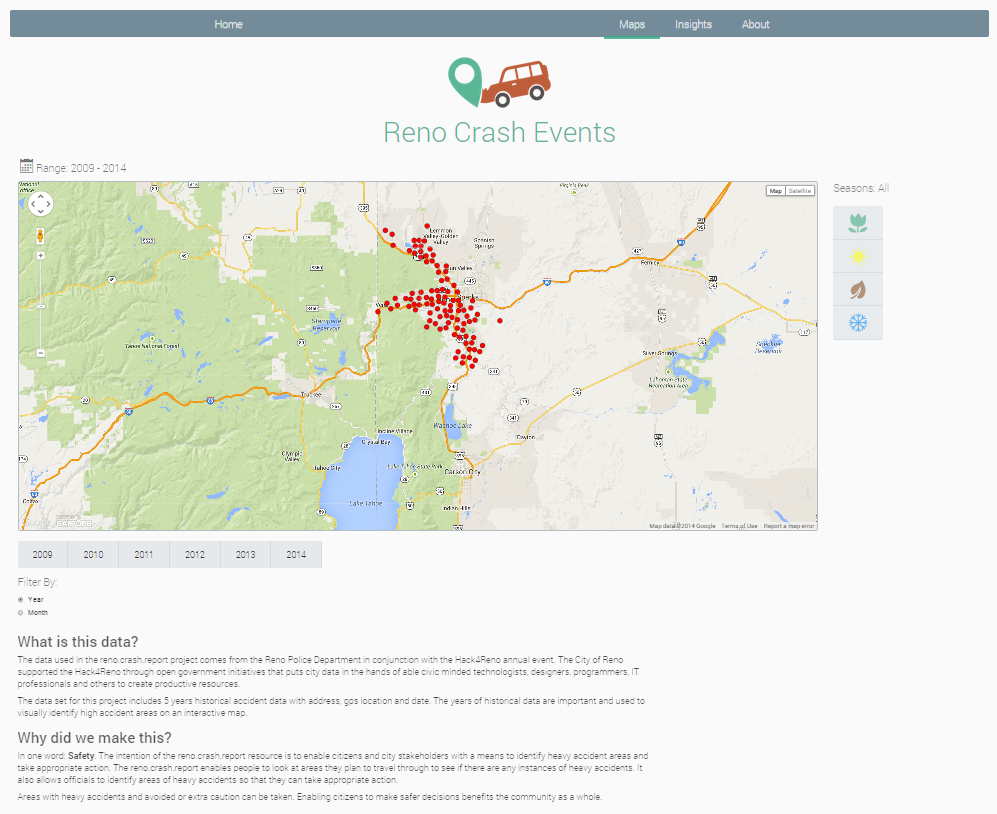The width and height of the screenshot is (997, 814).
Task: Click the map pan control
Action: point(41,204)
